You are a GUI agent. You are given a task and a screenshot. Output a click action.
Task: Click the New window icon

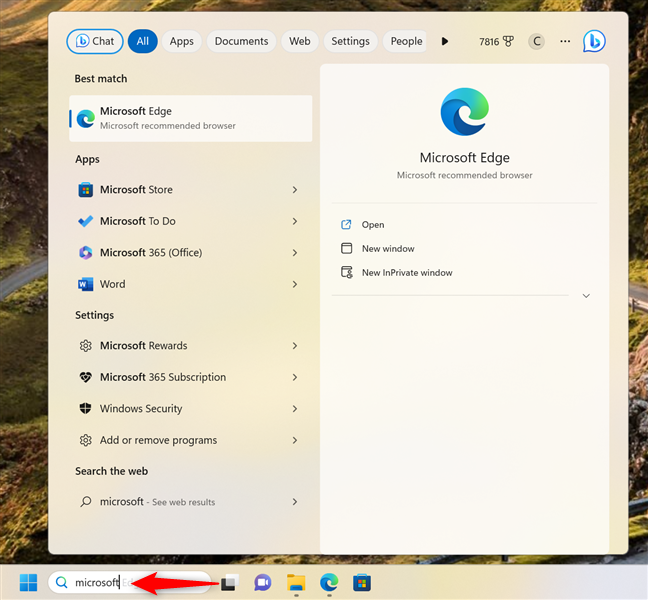[x=346, y=248]
